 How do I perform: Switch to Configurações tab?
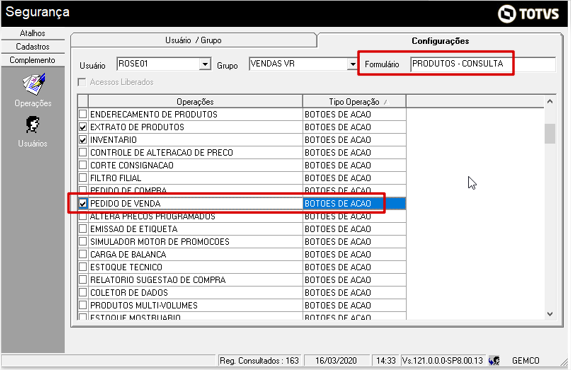[x=440, y=41]
